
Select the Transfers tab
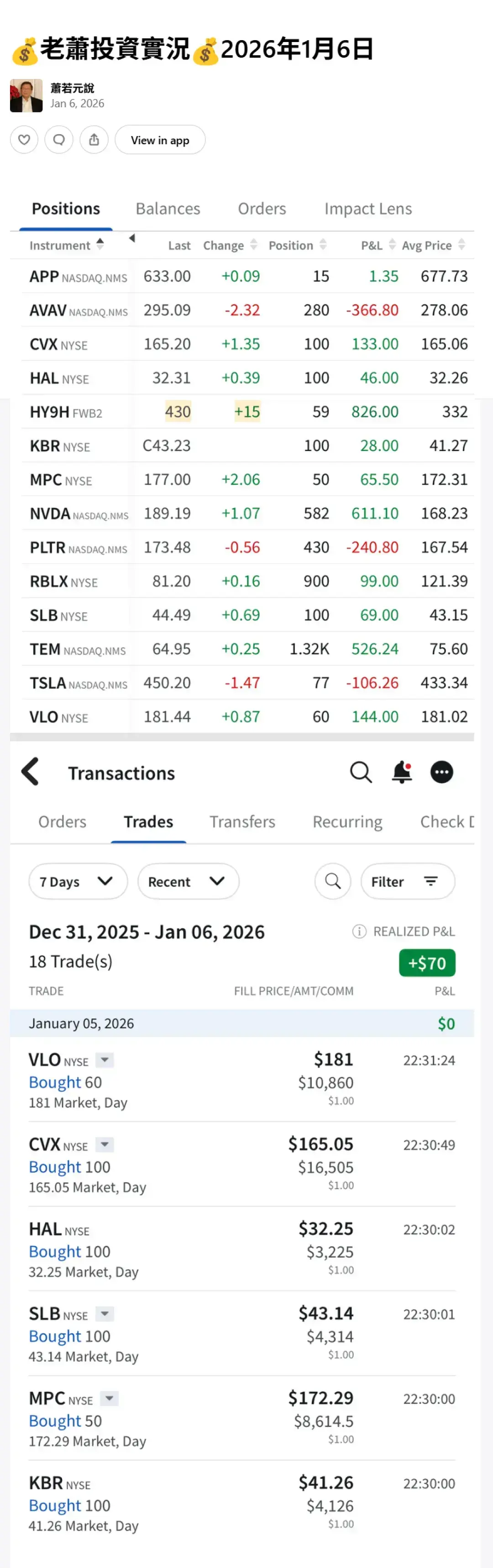click(x=242, y=822)
